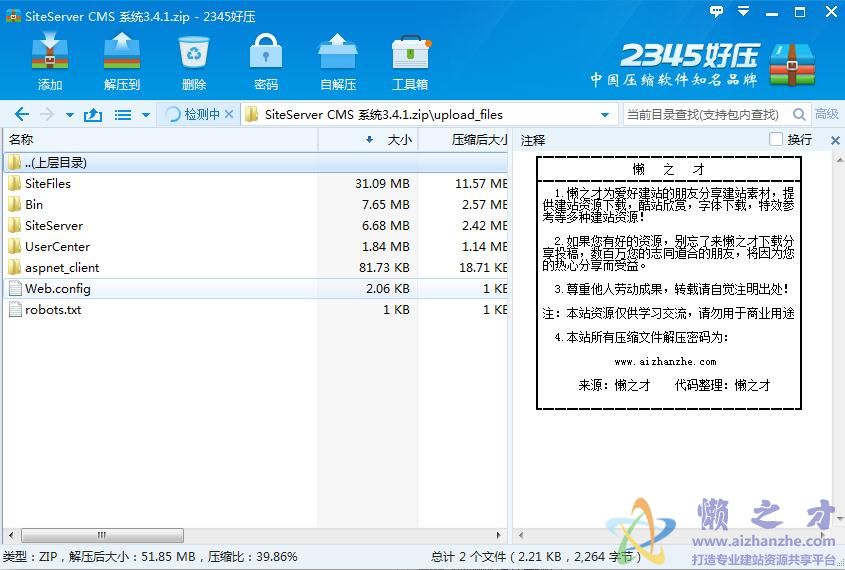The image size is (845, 570).
Task: Select the aspnet_client folder
Action: tap(255, 268)
